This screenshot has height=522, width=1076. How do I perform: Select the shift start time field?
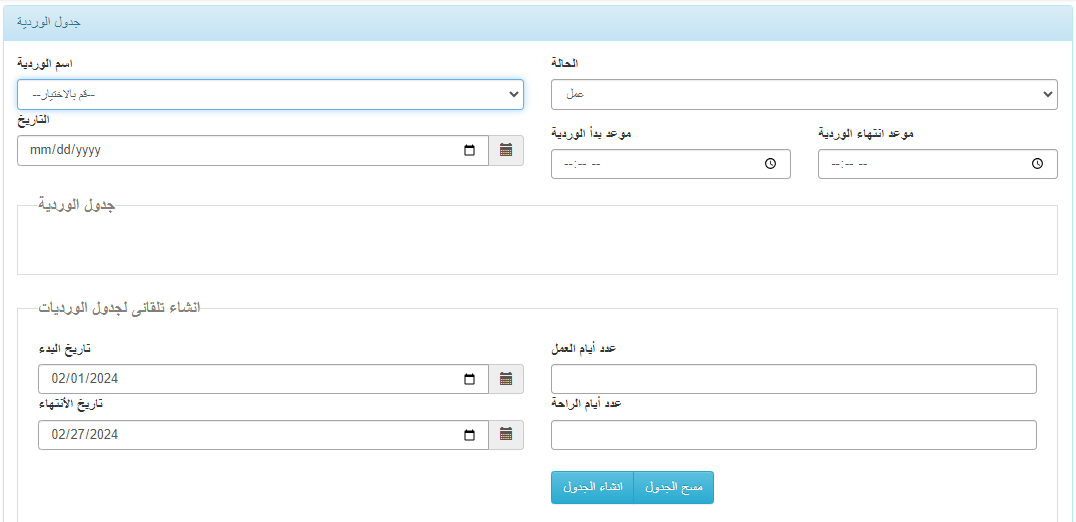[670, 164]
